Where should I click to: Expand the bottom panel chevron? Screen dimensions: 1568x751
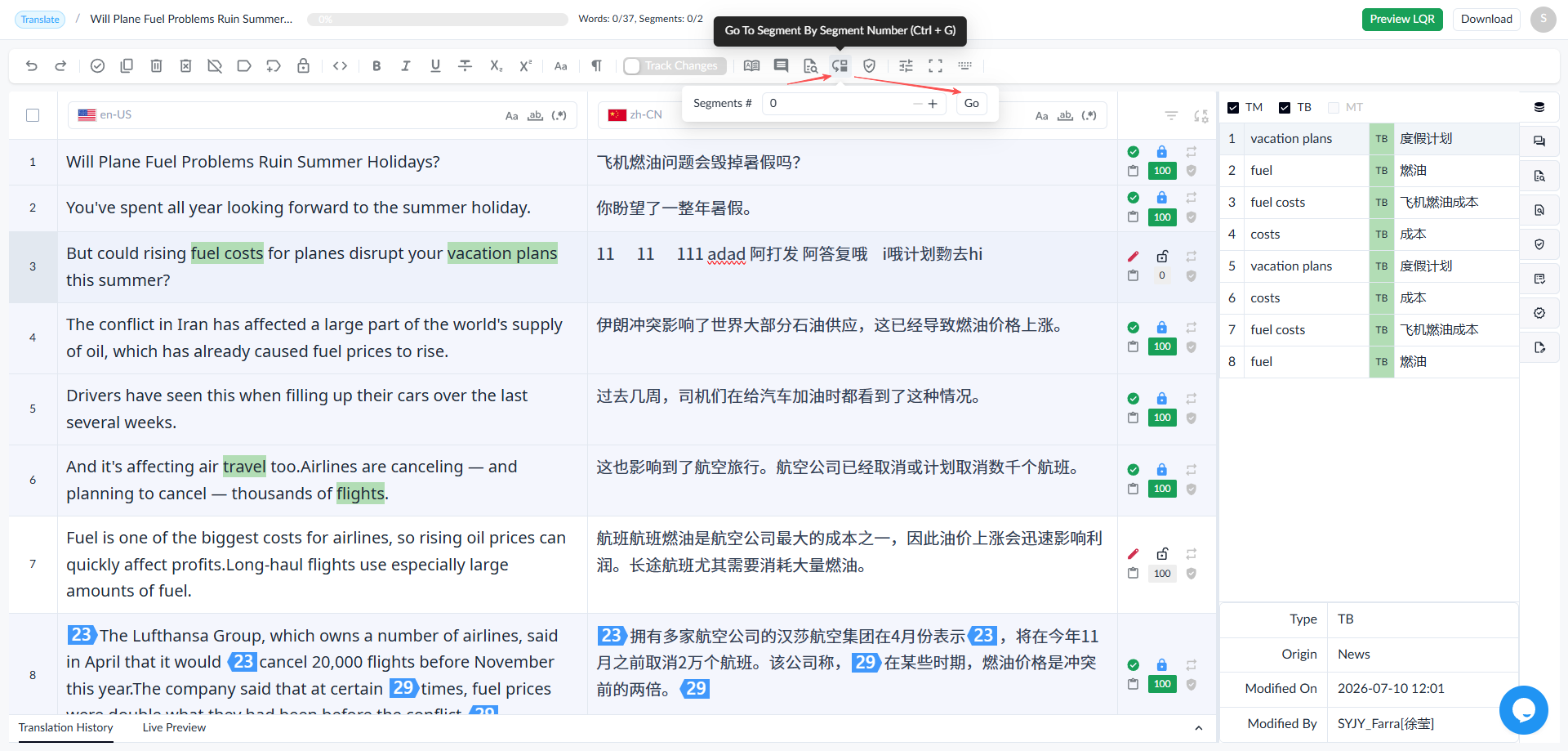[x=1198, y=728]
